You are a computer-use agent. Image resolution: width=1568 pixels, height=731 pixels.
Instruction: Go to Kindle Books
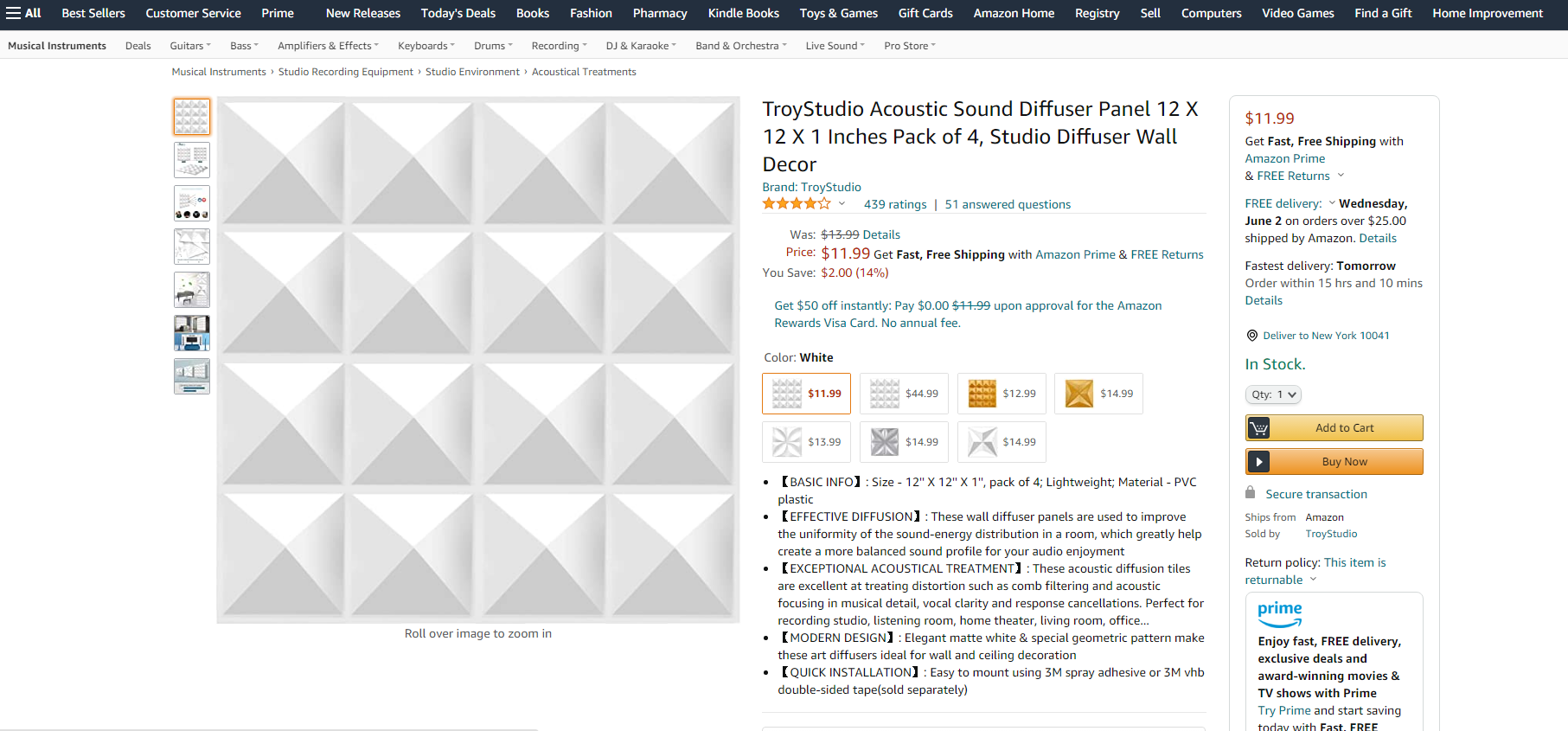click(x=743, y=13)
